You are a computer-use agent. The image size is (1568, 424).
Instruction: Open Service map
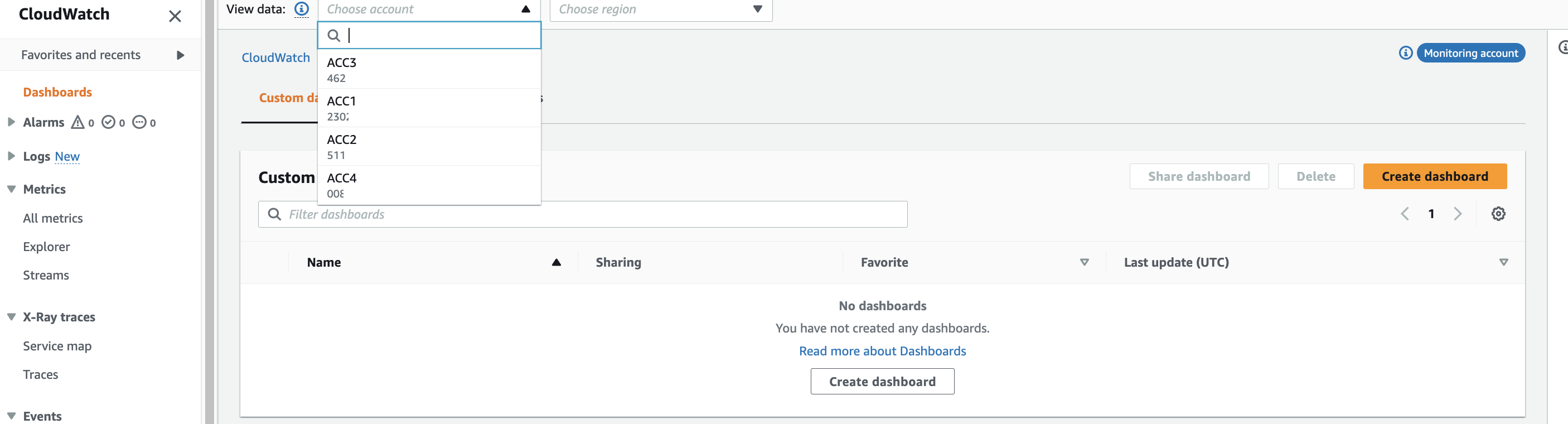pyautogui.click(x=57, y=346)
